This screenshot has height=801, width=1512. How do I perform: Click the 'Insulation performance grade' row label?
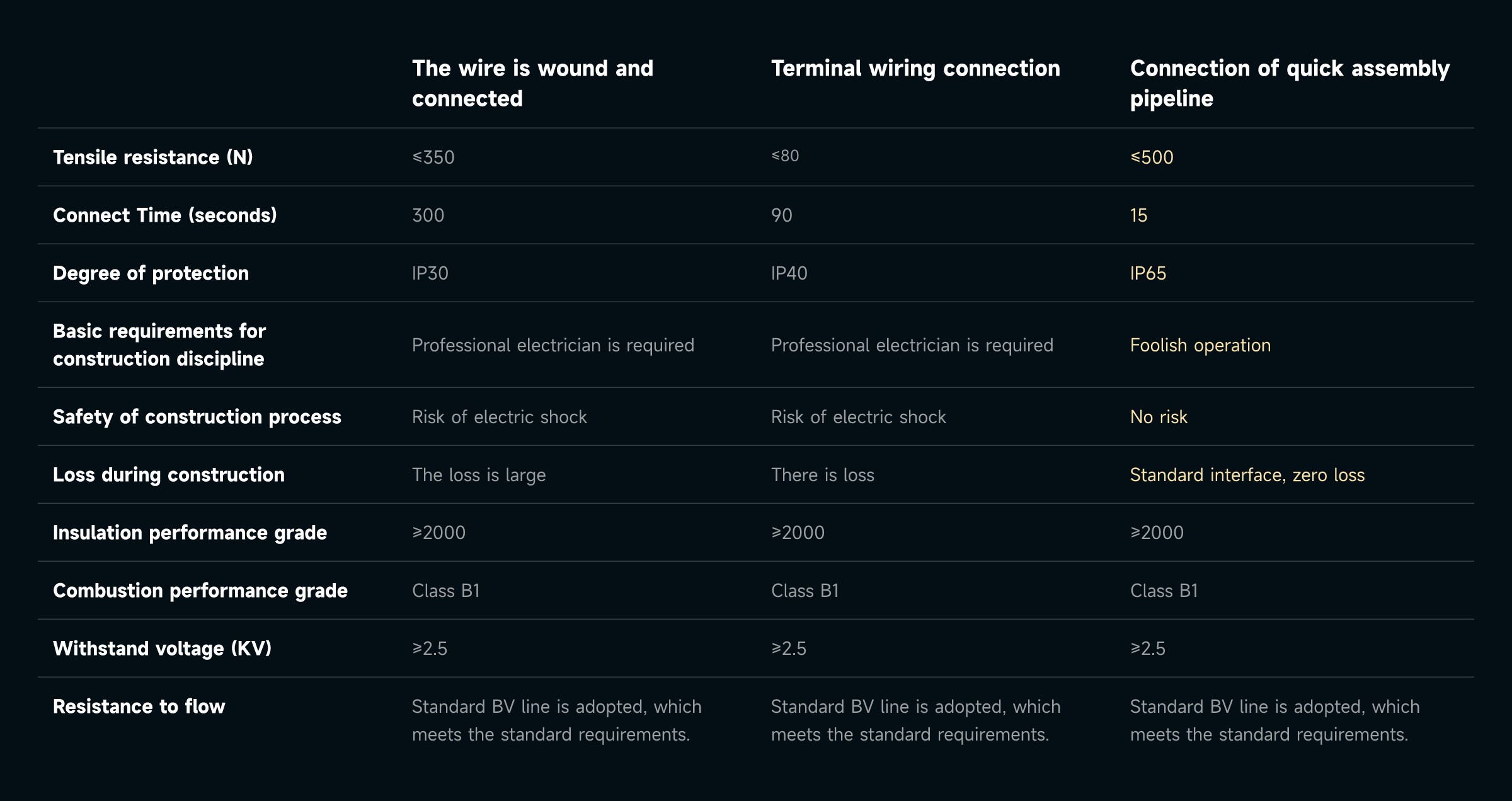pos(190,533)
